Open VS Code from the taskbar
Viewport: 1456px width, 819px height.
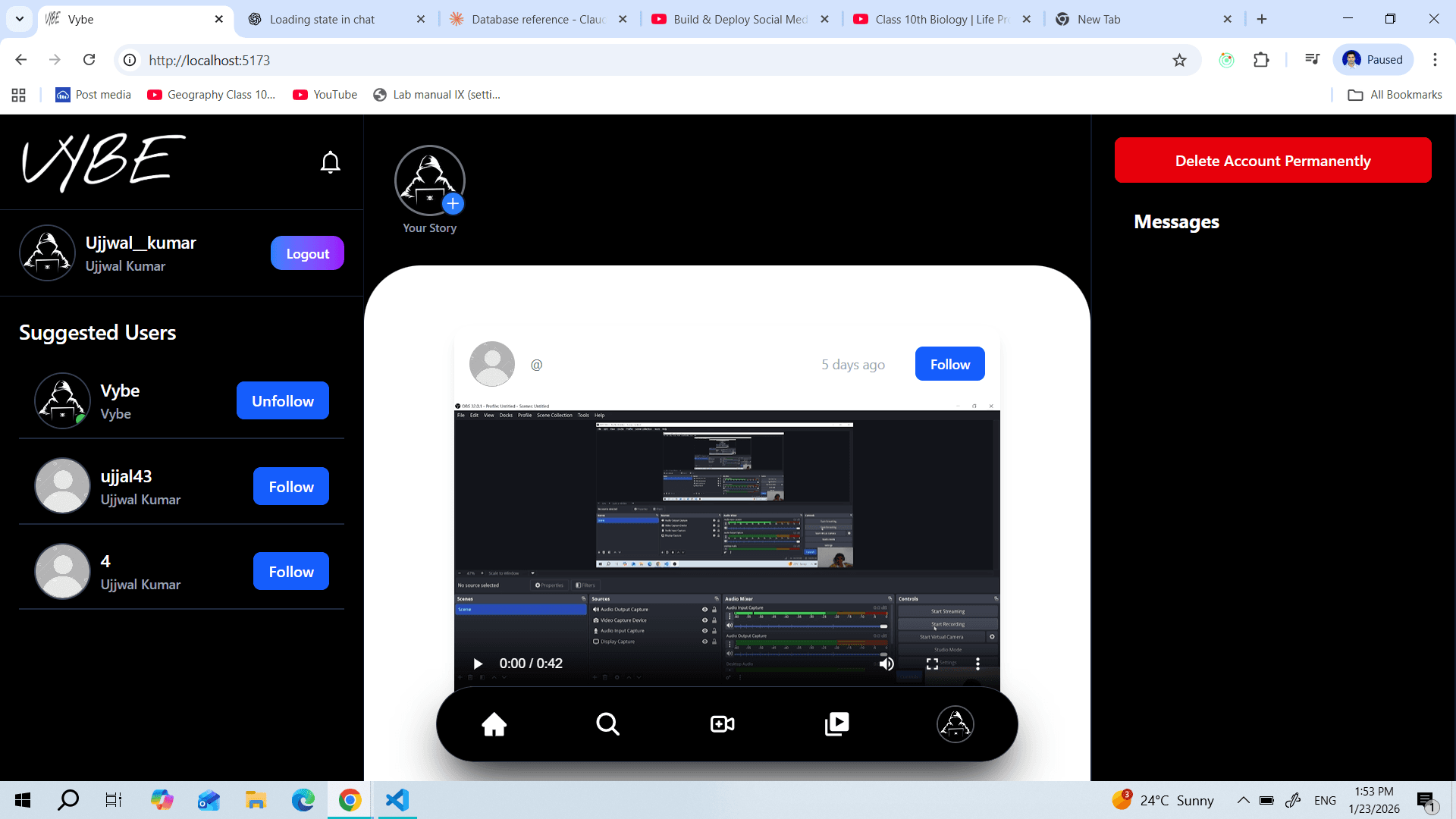pyautogui.click(x=397, y=799)
